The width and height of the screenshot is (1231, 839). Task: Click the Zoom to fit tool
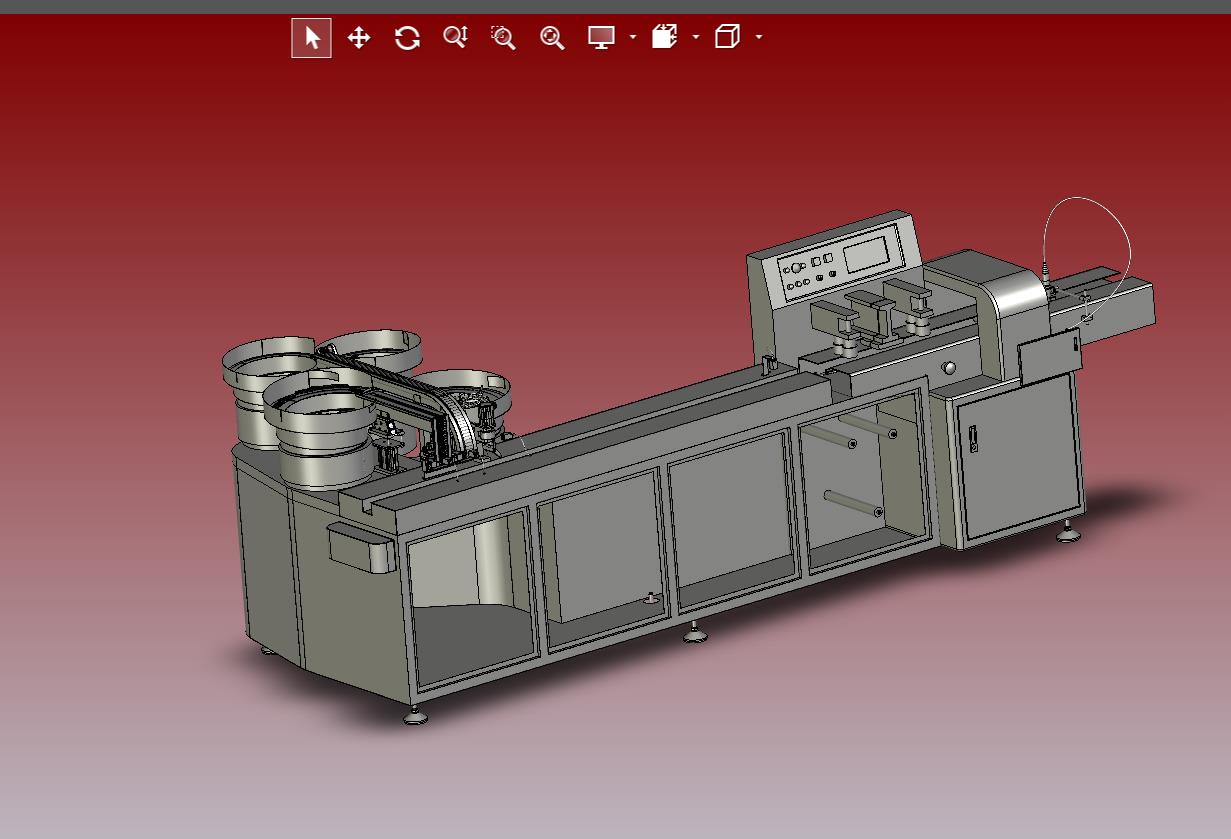point(552,38)
